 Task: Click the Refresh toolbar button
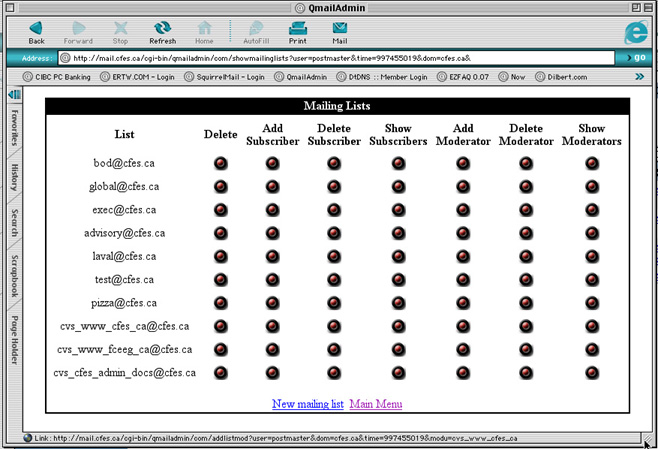coord(162,32)
